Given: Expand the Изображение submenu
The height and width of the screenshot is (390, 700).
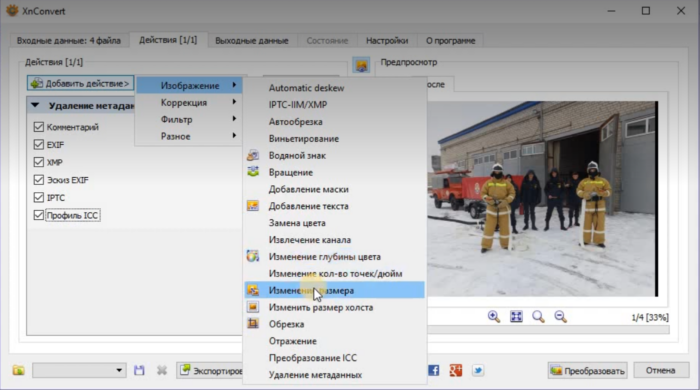Looking at the screenshot, I should coord(189,85).
